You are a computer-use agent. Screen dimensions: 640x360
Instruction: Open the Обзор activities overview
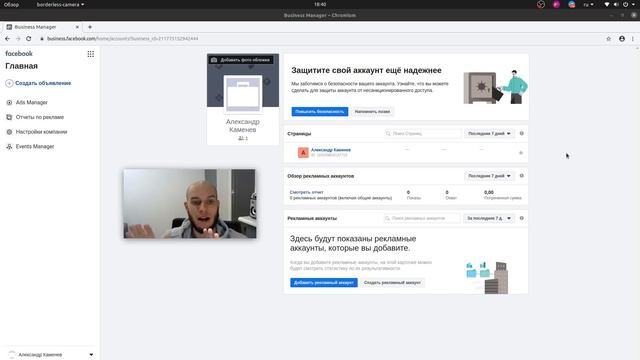[x=11, y=4]
